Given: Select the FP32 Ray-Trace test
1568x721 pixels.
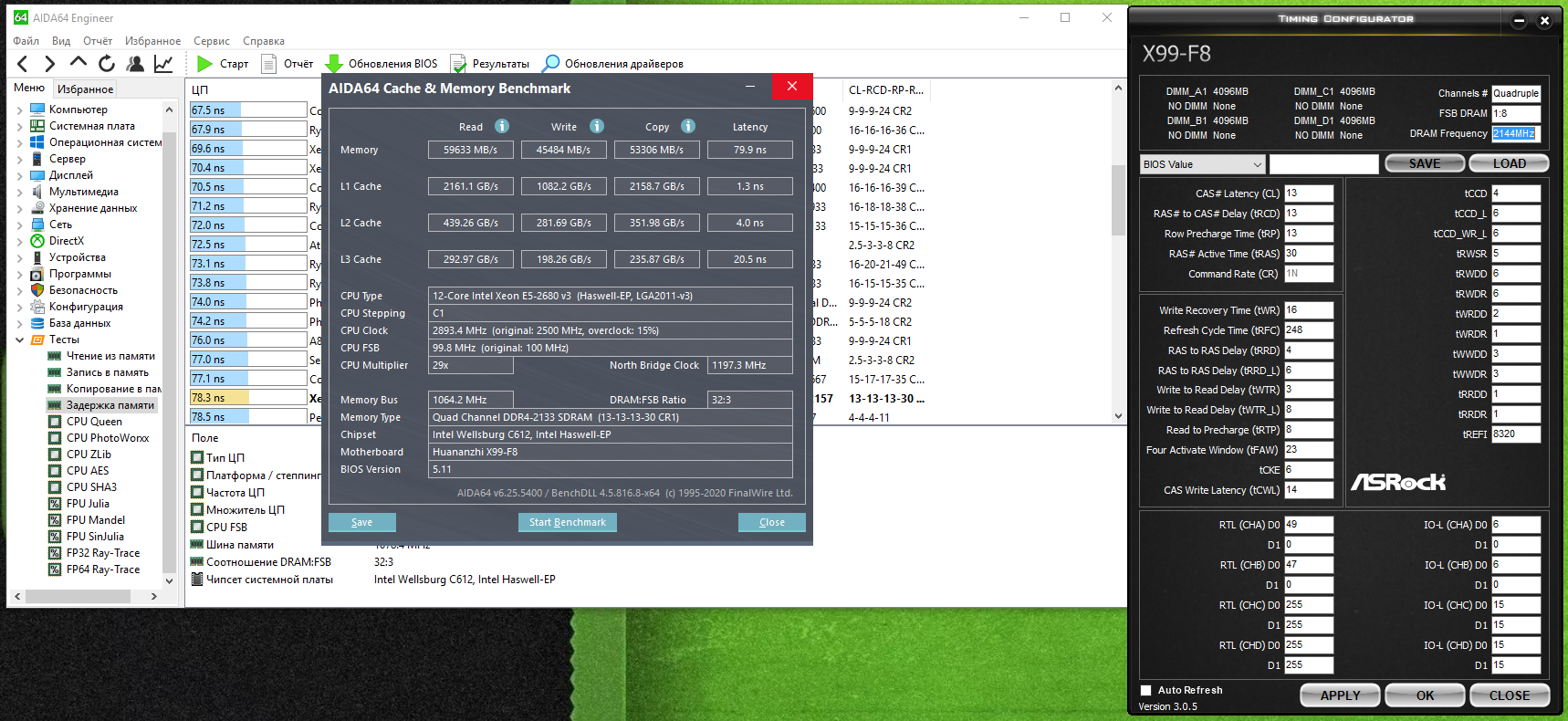Looking at the screenshot, I should point(103,553).
